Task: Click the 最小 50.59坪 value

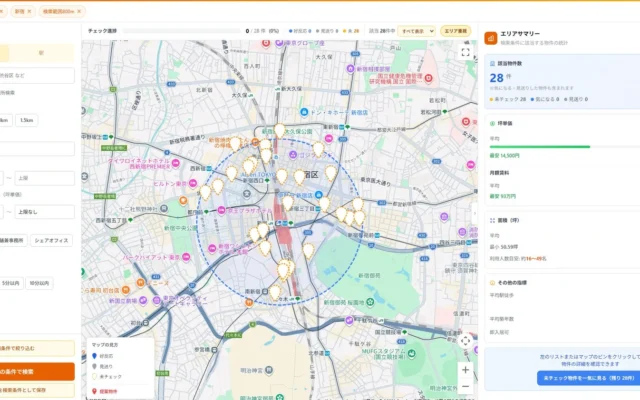Action: tap(504, 247)
